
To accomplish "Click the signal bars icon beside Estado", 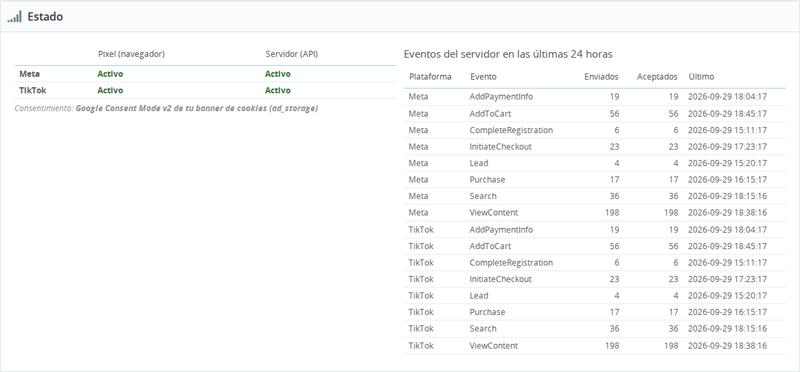I will point(14,17).
